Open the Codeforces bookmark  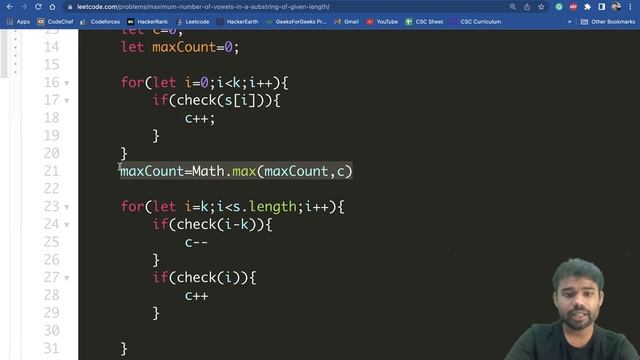100,22
